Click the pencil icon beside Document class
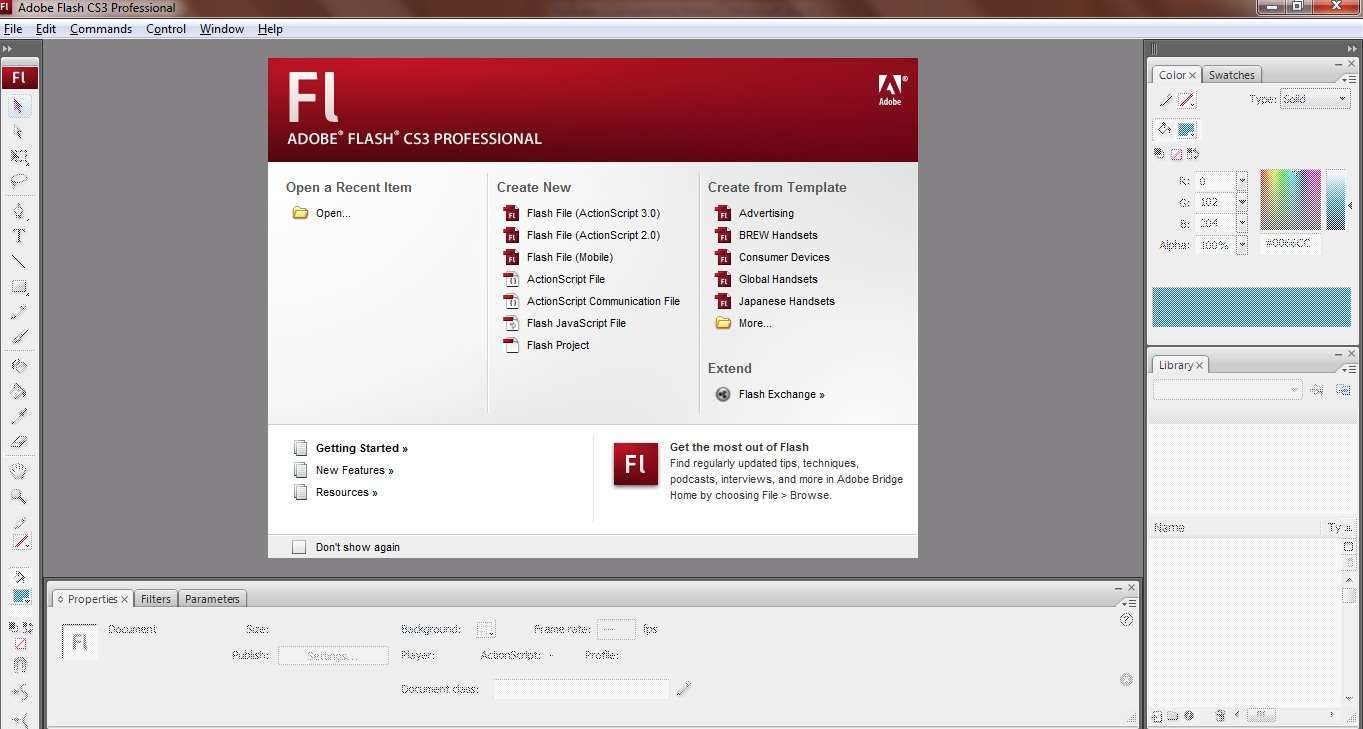Image resolution: width=1363 pixels, height=729 pixels. click(x=684, y=688)
